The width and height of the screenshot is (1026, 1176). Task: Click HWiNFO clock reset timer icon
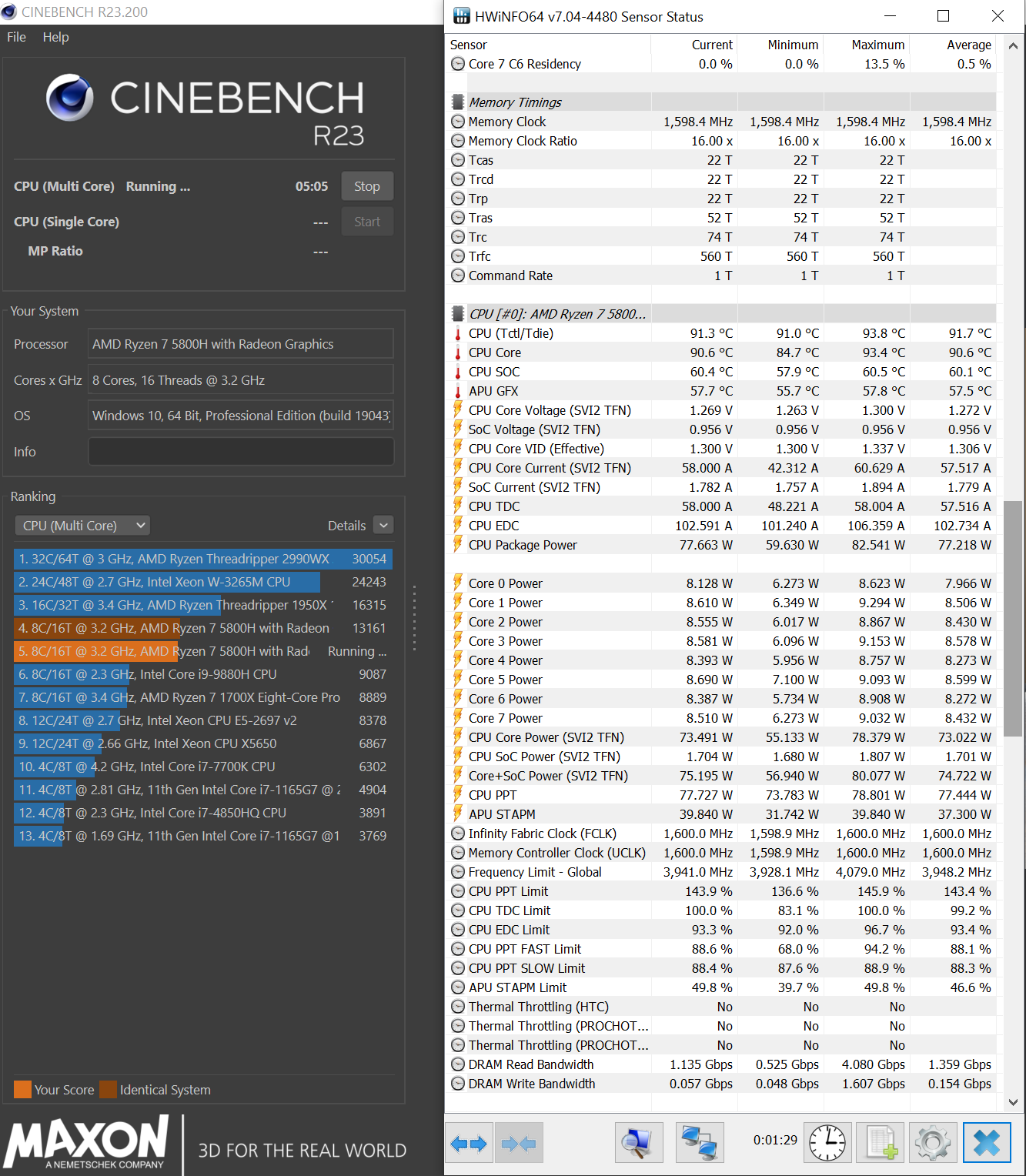(x=827, y=1143)
